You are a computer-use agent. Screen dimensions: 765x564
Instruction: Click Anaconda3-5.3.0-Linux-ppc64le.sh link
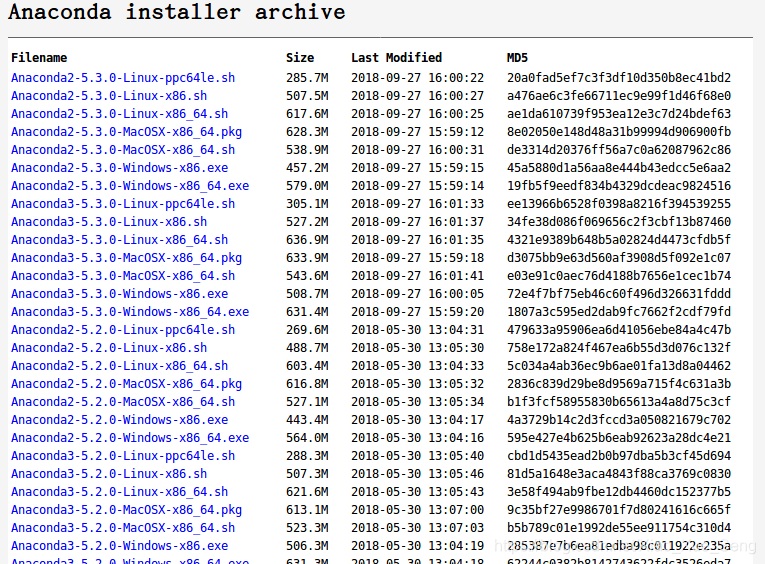[x=123, y=204]
